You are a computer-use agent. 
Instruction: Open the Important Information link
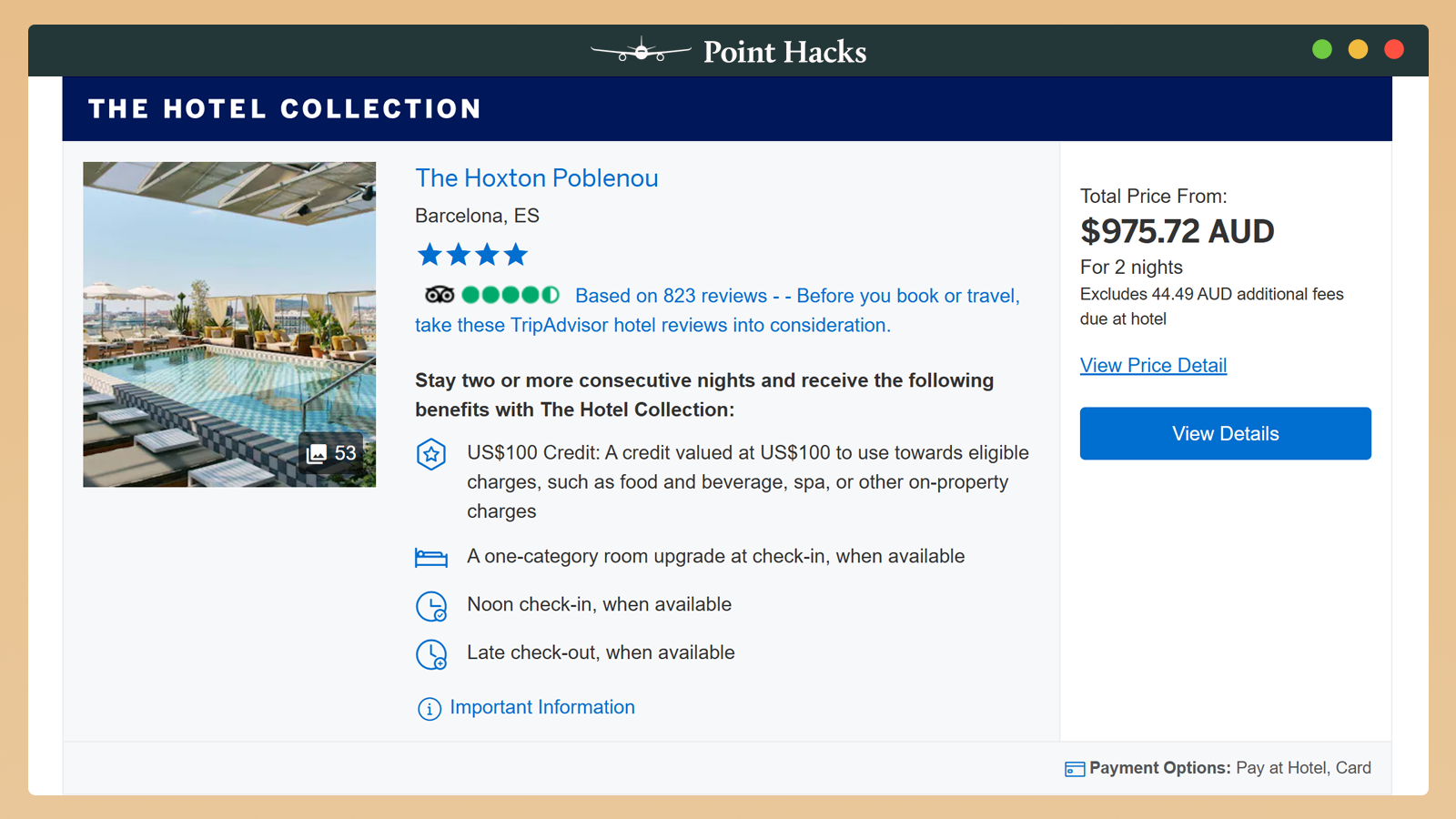pyautogui.click(x=542, y=707)
